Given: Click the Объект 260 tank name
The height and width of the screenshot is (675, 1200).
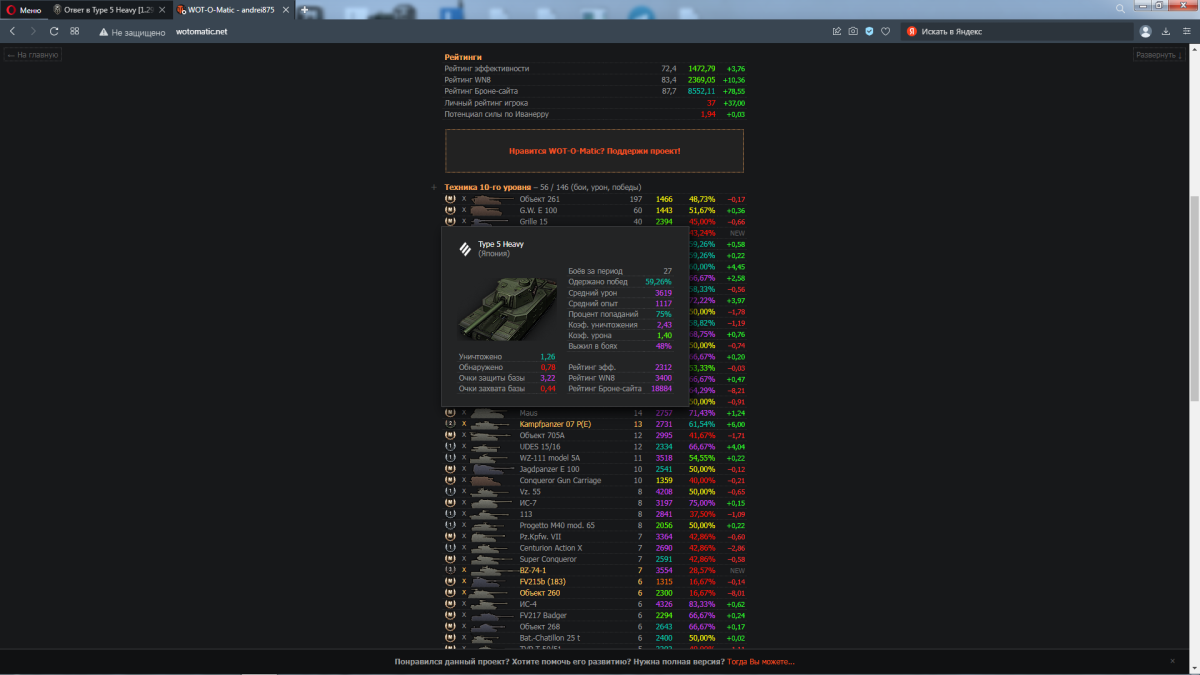Looking at the screenshot, I should tap(540, 593).
